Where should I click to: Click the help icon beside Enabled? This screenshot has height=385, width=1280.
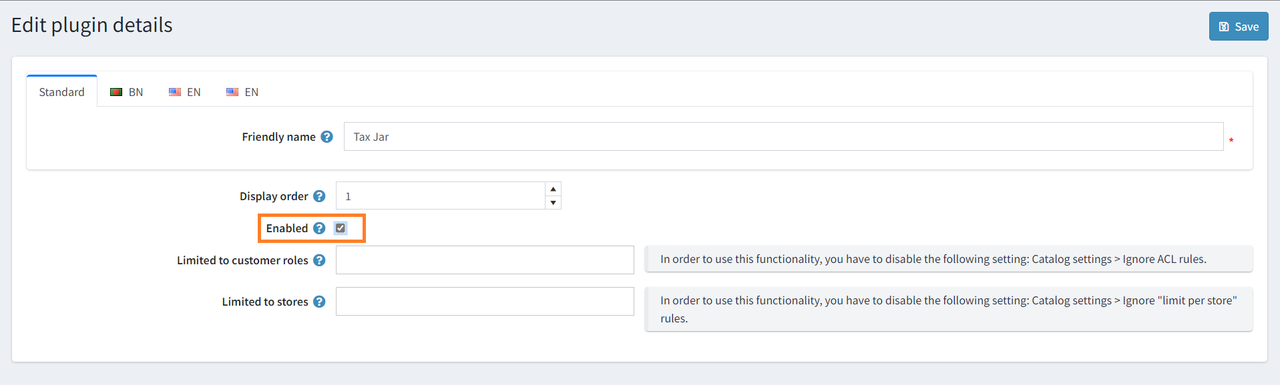[319, 228]
